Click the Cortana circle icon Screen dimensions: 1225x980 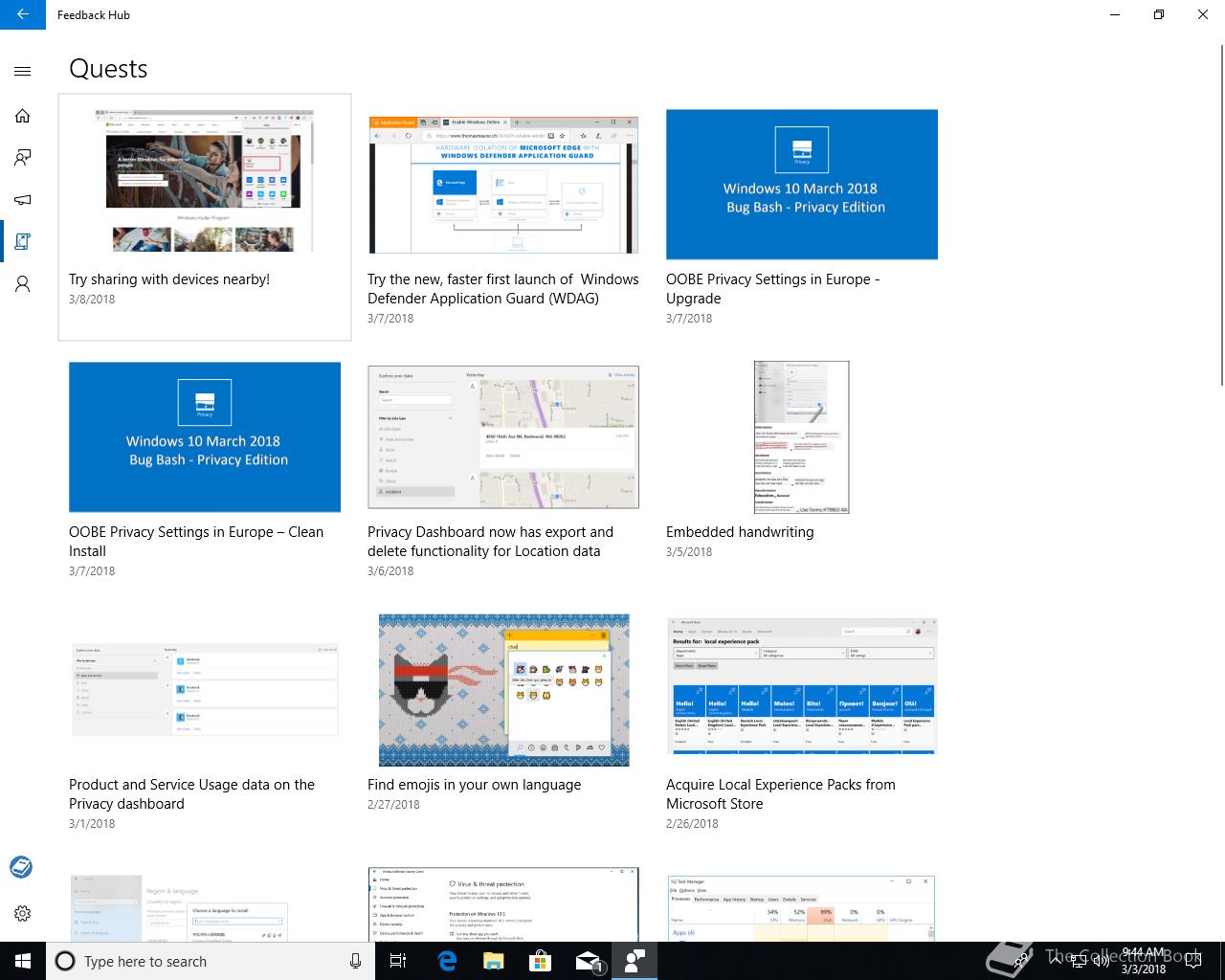pyautogui.click(x=65, y=961)
